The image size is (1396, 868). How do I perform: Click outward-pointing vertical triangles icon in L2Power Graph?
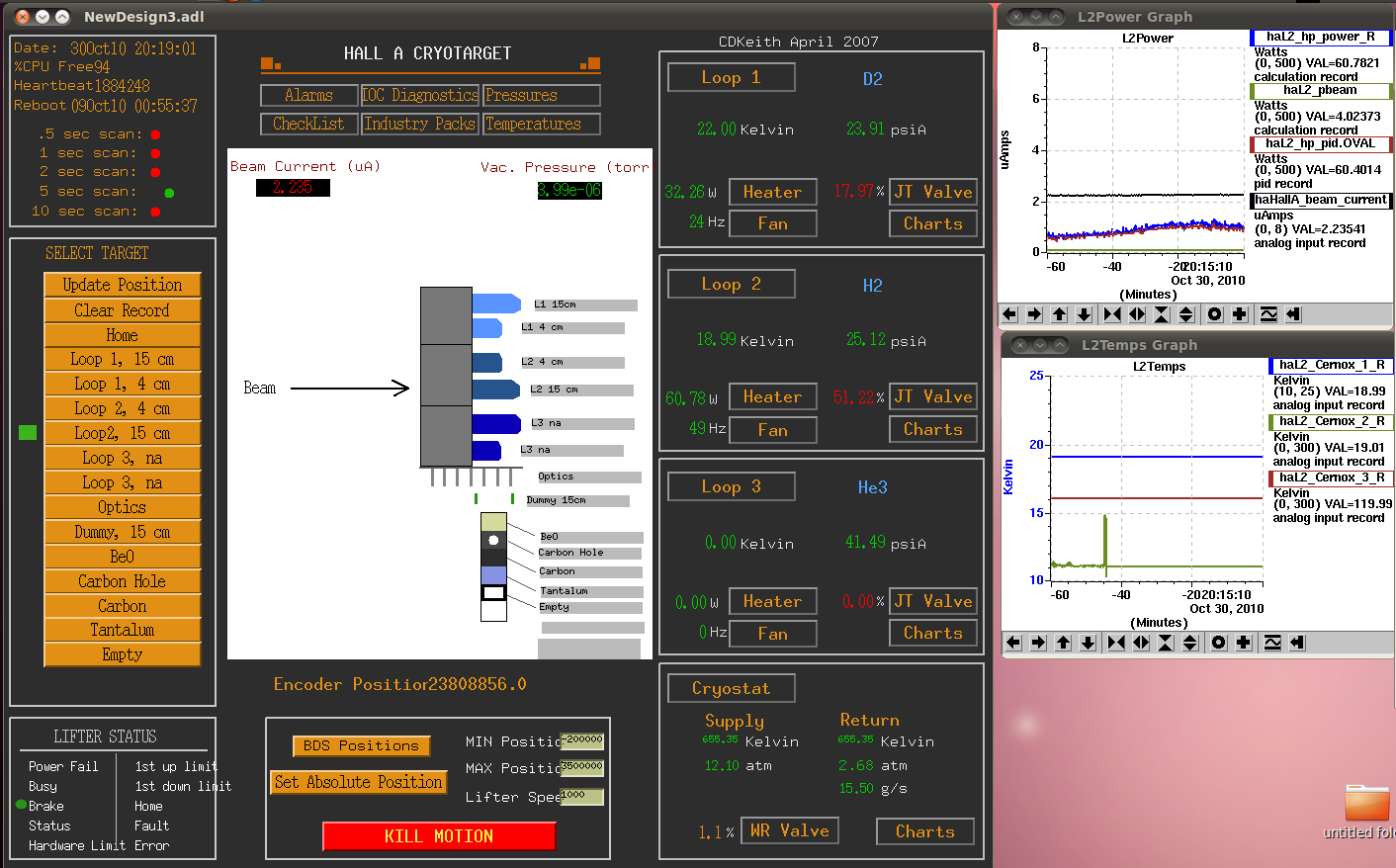[x=1186, y=314]
